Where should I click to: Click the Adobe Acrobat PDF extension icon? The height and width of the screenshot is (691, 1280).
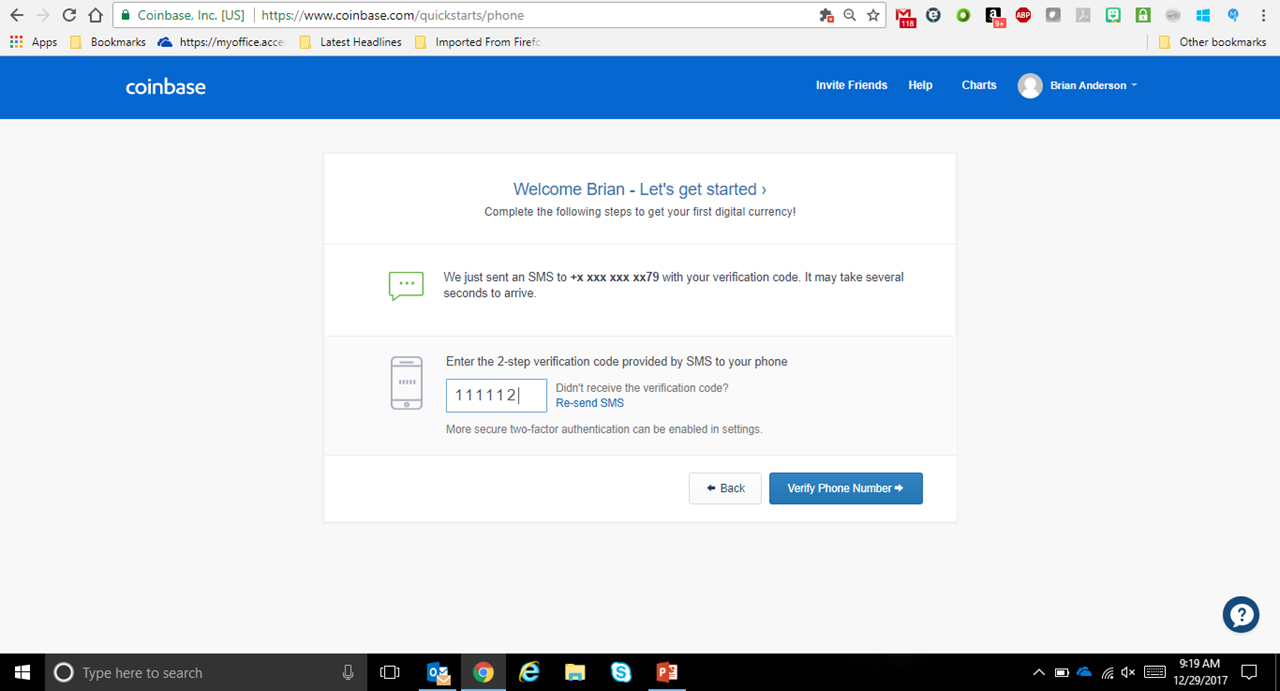[1083, 15]
